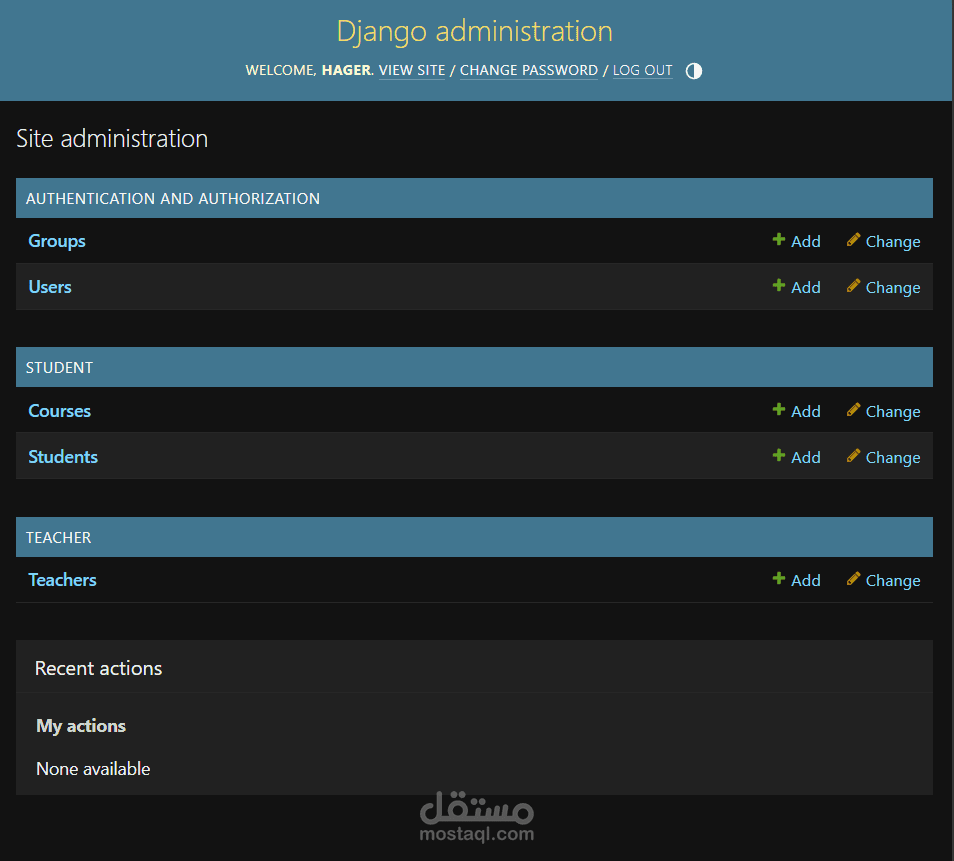Click the Django administration title
Image resolution: width=954 pixels, height=861 pixels.
[475, 32]
